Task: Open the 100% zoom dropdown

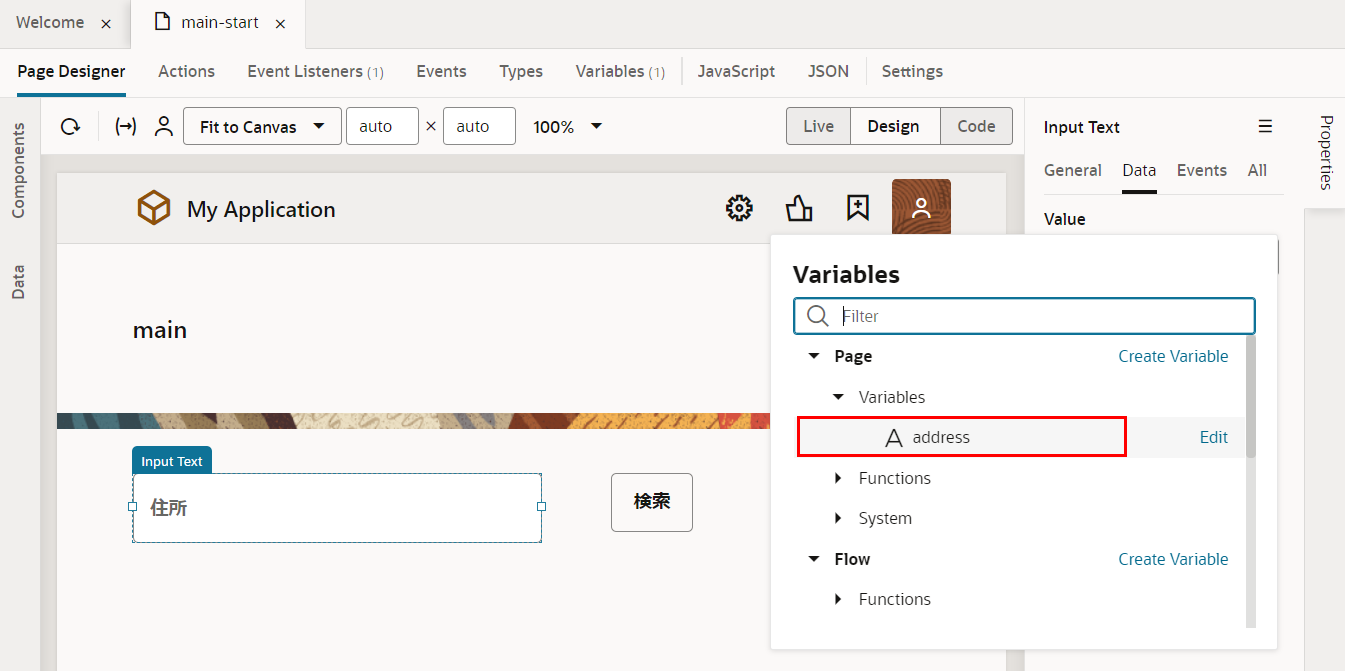Action: click(x=567, y=127)
